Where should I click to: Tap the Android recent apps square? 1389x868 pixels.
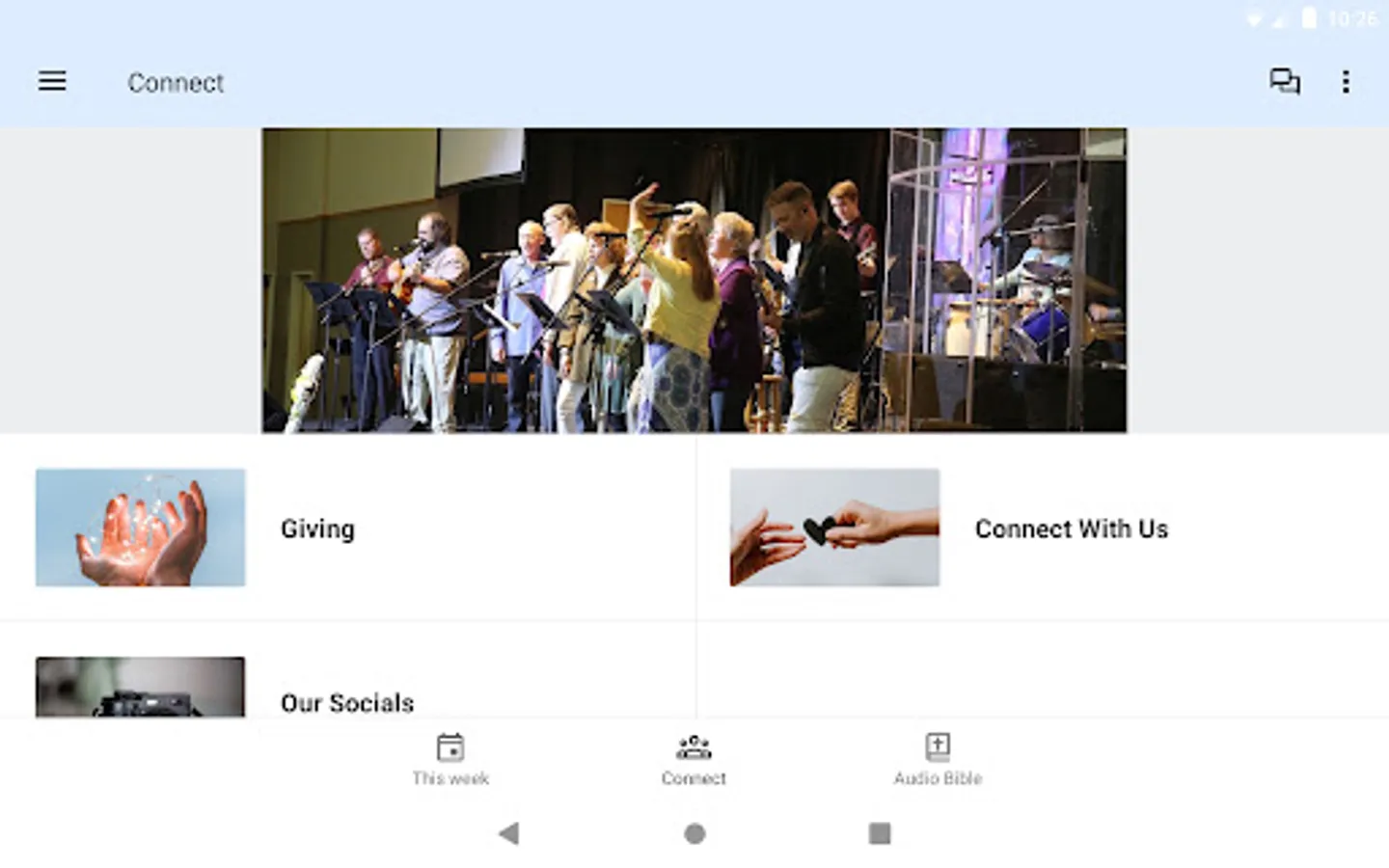click(880, 833)
